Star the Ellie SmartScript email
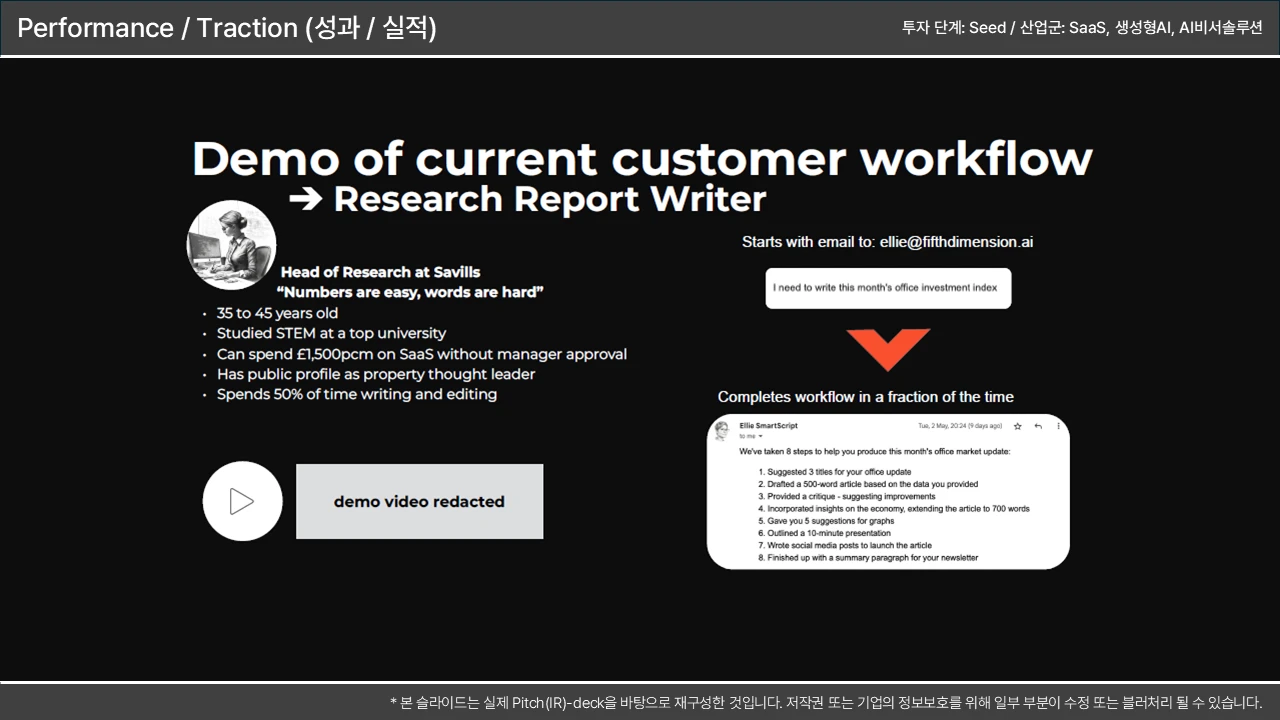Screen dimensions: 1280x720 pos(1017,426)
